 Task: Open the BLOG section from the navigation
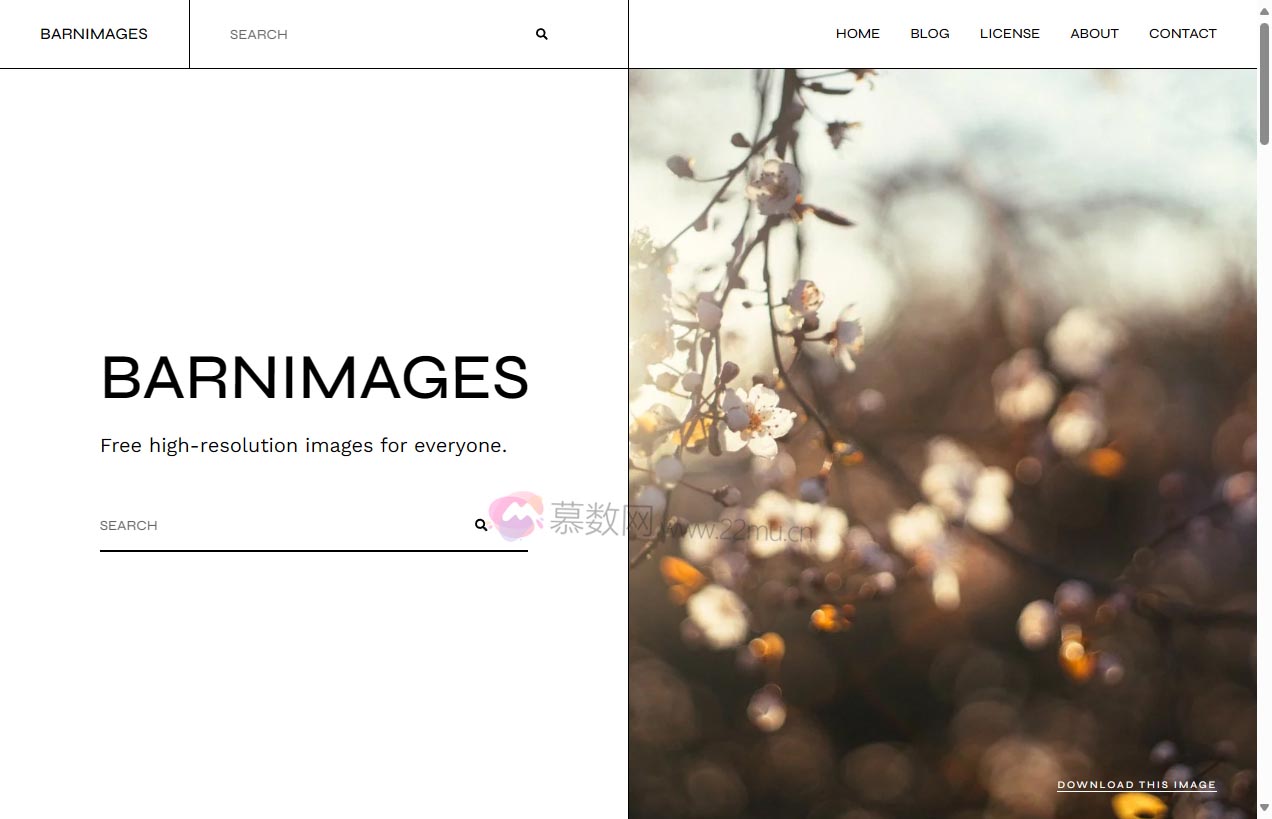click(929, 33)
